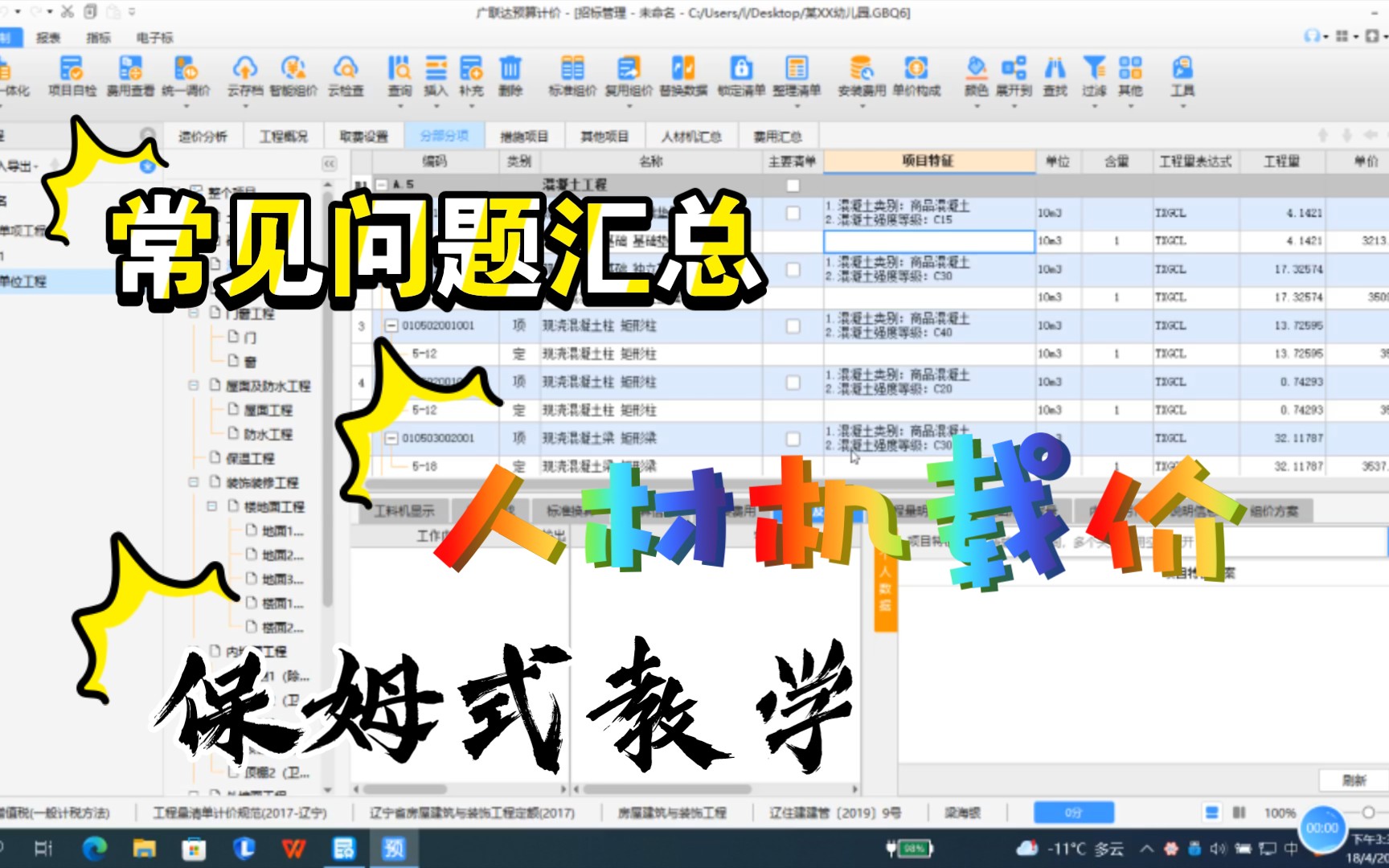The width and height of the screenshot is (1389, 868).
Task: Click the 颜色 color fill icon
Action: click(x=976, y=68)
